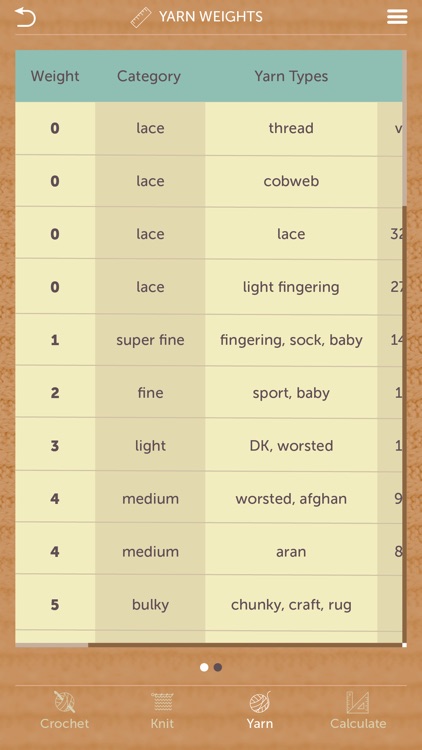Screen dimensions: 422x750
Task: Open the Calculate ruler triangle icon
Action: [358, 703]
